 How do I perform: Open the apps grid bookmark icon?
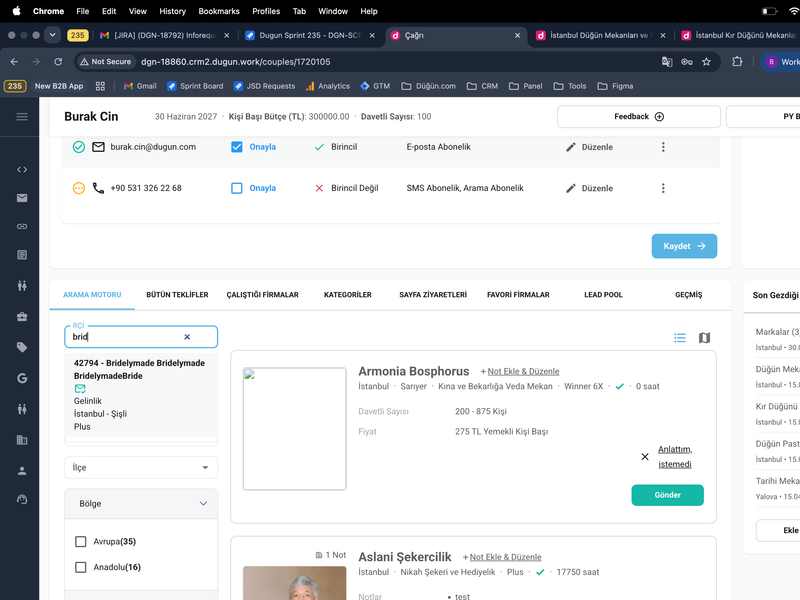100,86
